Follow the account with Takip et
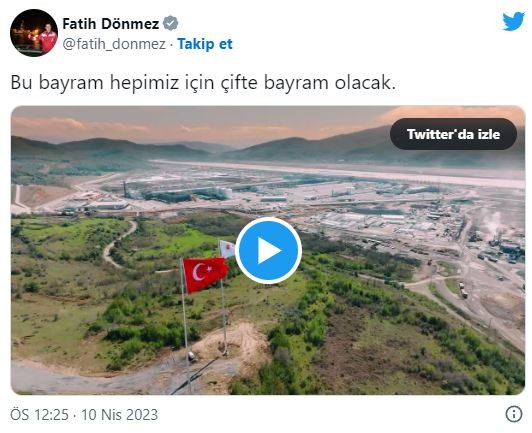Screen dimensions: 532x433 point(205,44)
